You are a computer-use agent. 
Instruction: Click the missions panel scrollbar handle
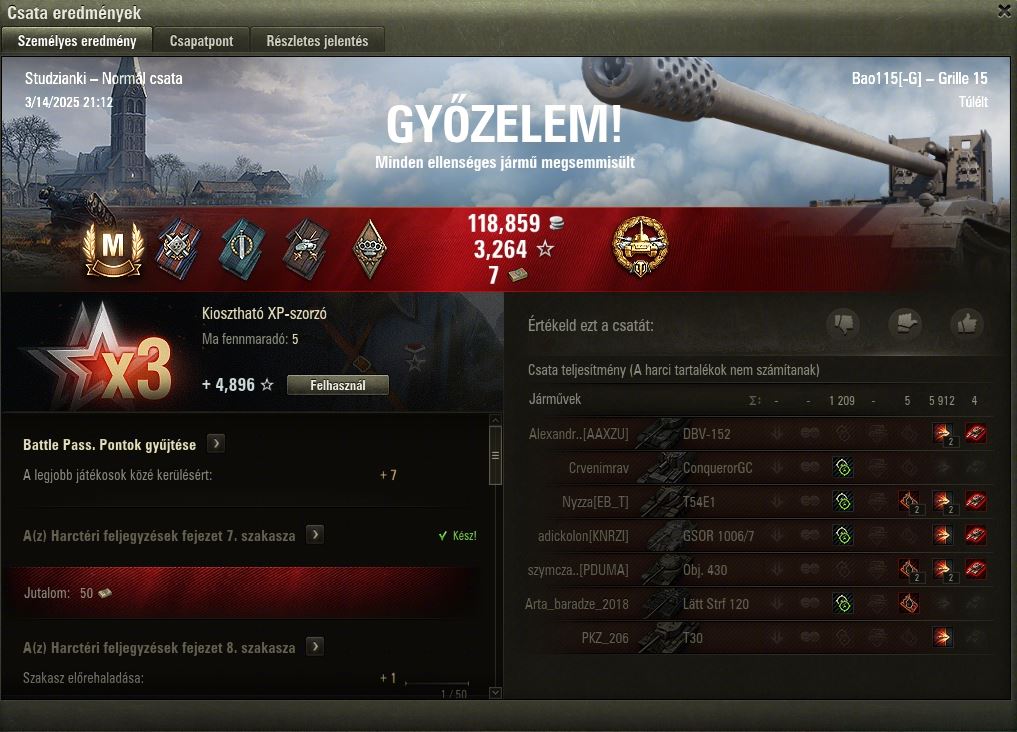[x=495, y=455]
